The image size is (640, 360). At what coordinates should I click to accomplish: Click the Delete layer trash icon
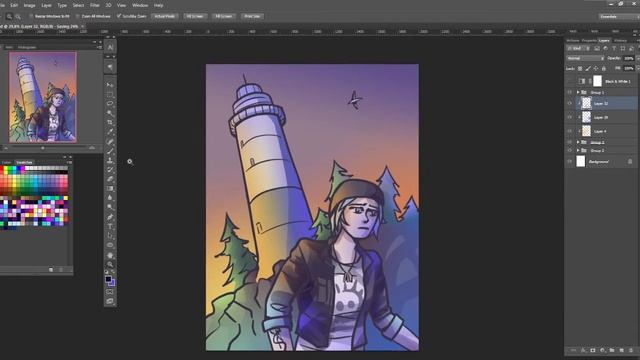631,350
